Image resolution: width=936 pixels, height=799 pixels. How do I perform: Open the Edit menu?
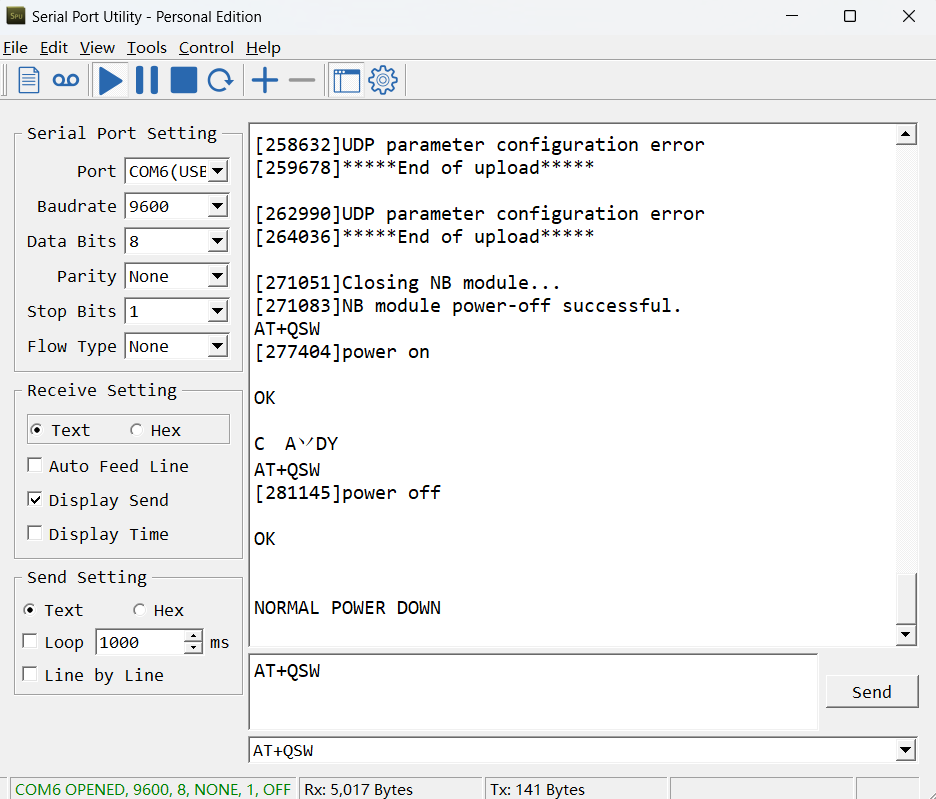pyautogui.click(x=54, y=48)
